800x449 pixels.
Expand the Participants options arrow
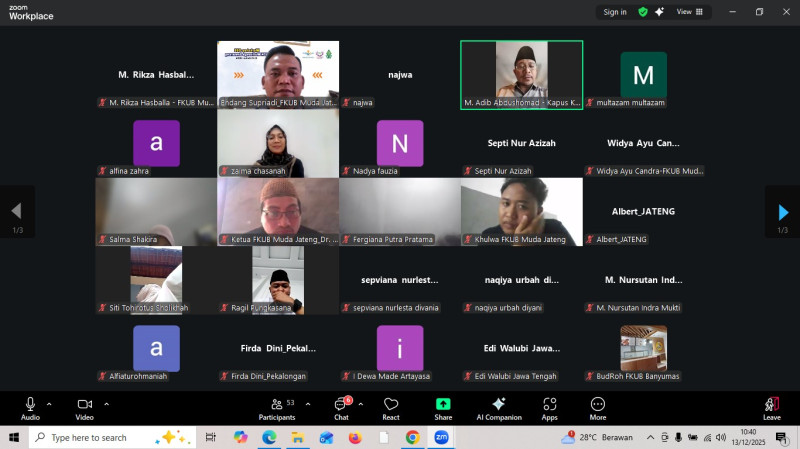point(304,404)
